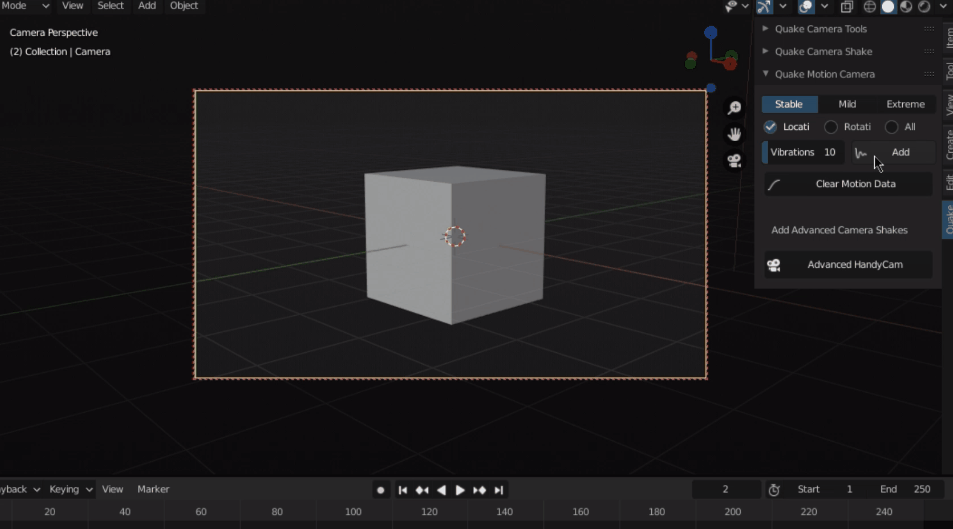Open the visibility filter dropdown arrow
Image resolution: width=953 pixels, height=529 pixels.
[745, 6]
